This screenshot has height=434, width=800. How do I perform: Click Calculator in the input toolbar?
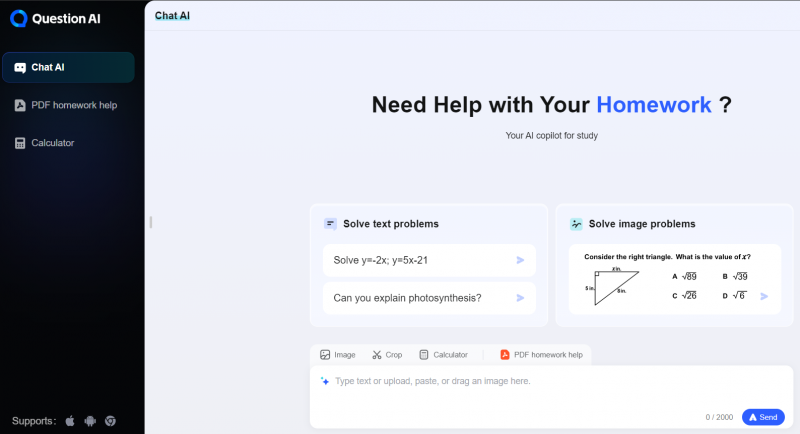click(x=443, y=354)
